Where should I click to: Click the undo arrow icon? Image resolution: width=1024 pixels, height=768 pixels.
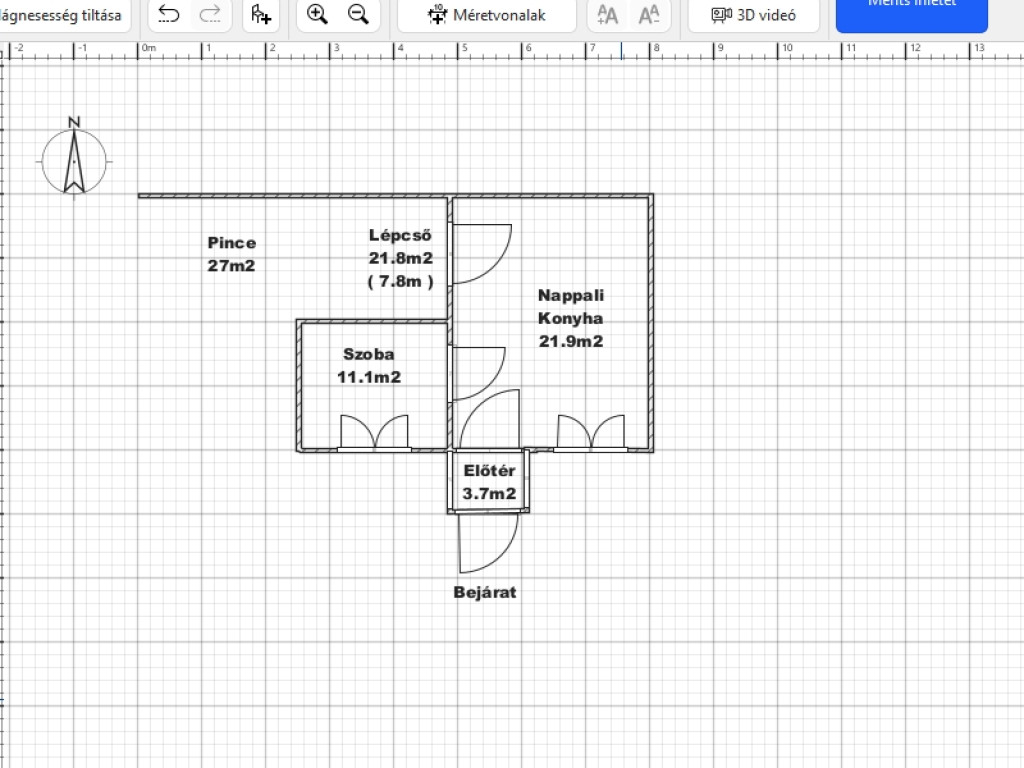pyautogui.click(x=169, y=14)
